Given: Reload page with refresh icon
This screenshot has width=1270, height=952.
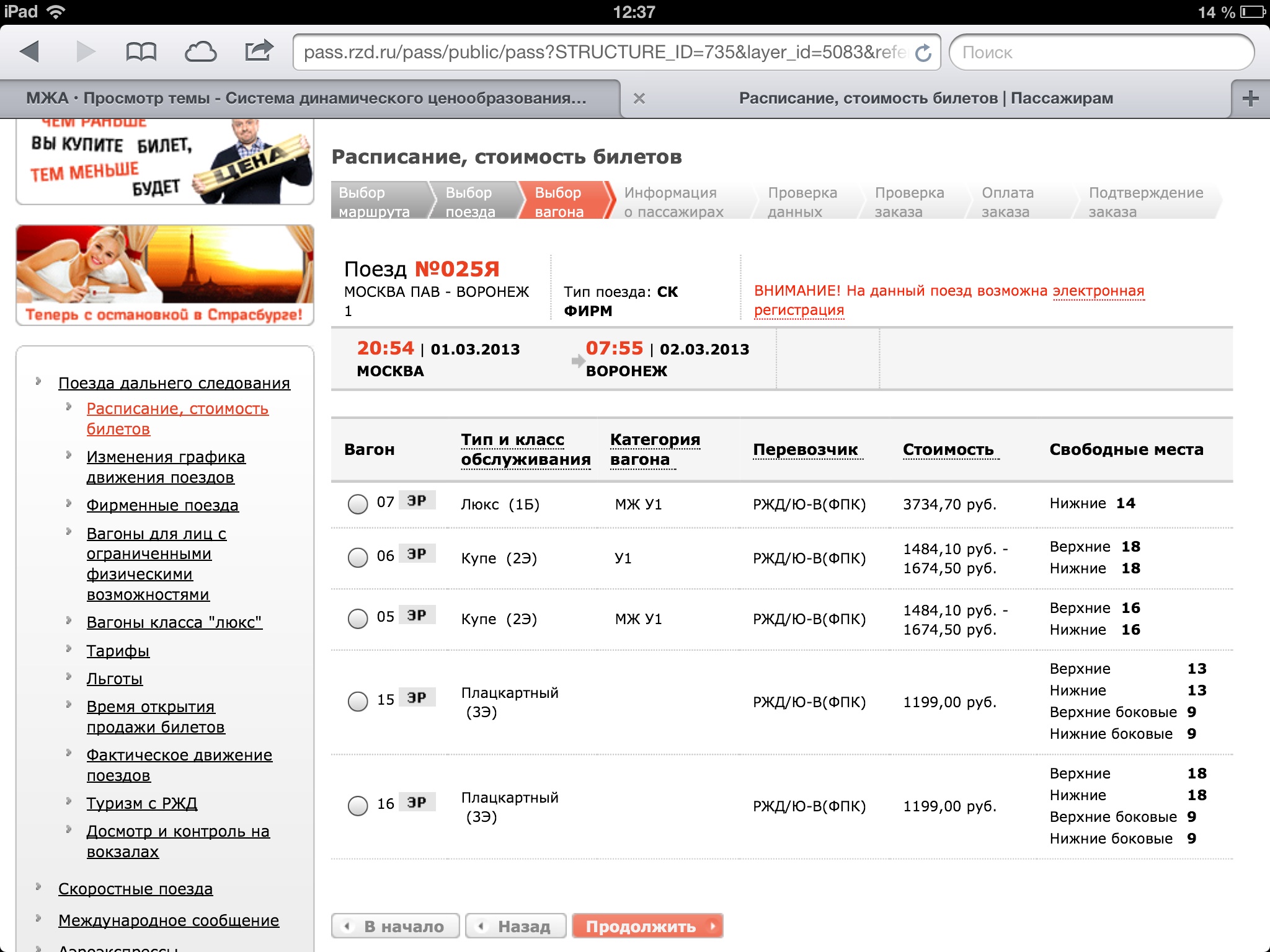Looking at the screenshot, I should coord(923,53).
